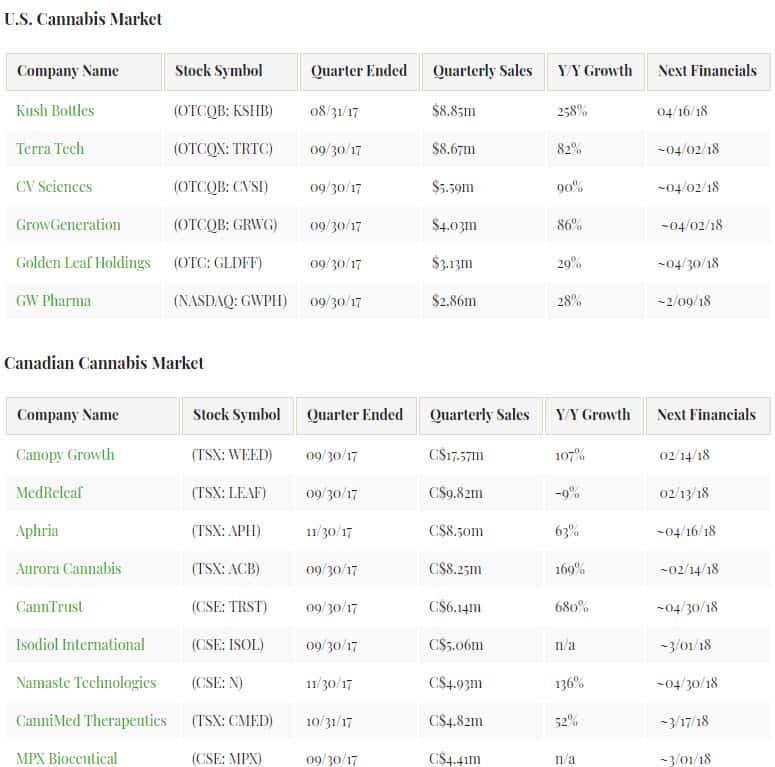Open the Canopy Growth link
The image size is (775, 767).
pyautogui.click(x=65, y=455)
